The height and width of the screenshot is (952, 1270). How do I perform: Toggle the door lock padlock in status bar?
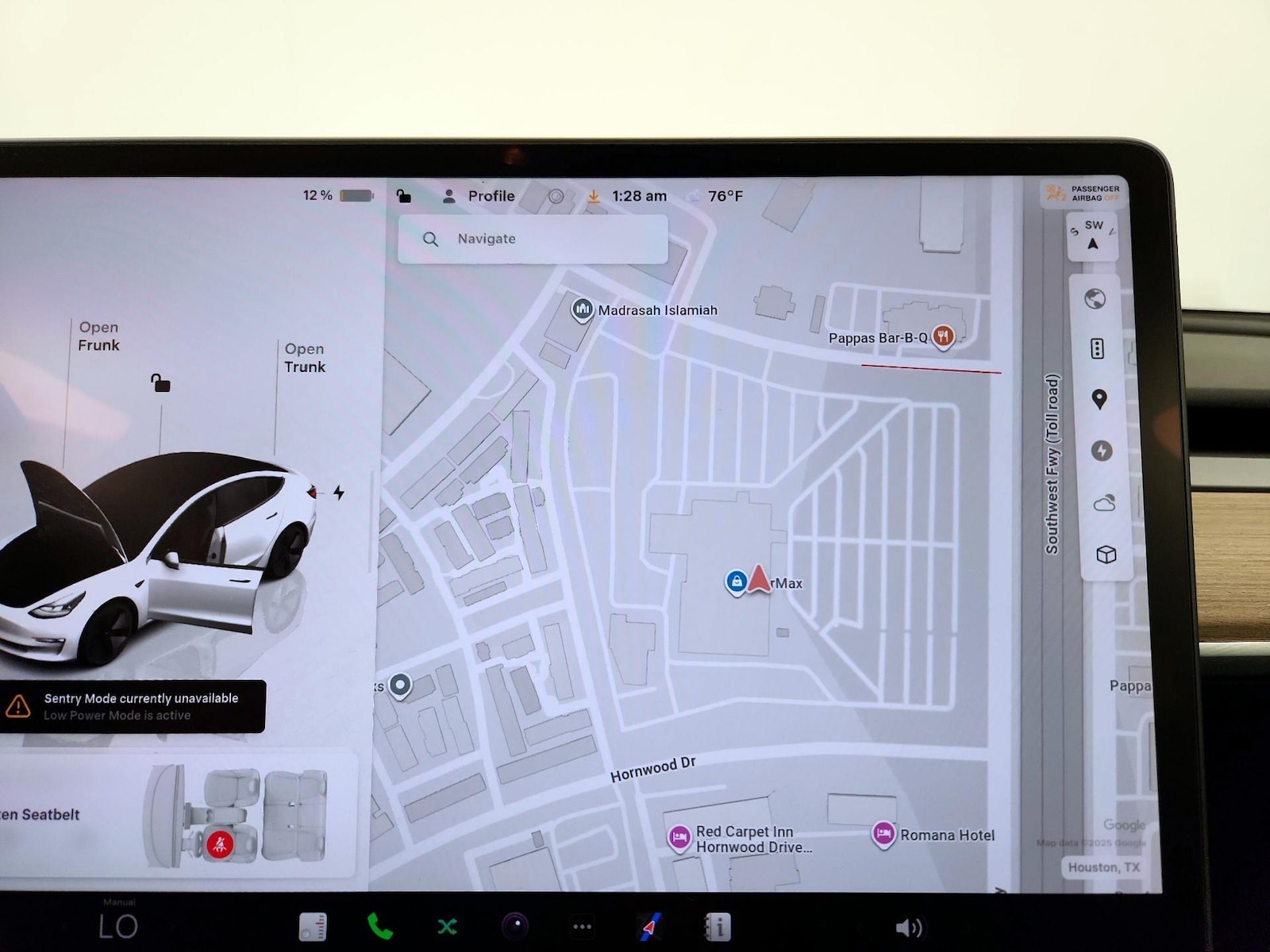click(x=404, y=196)
